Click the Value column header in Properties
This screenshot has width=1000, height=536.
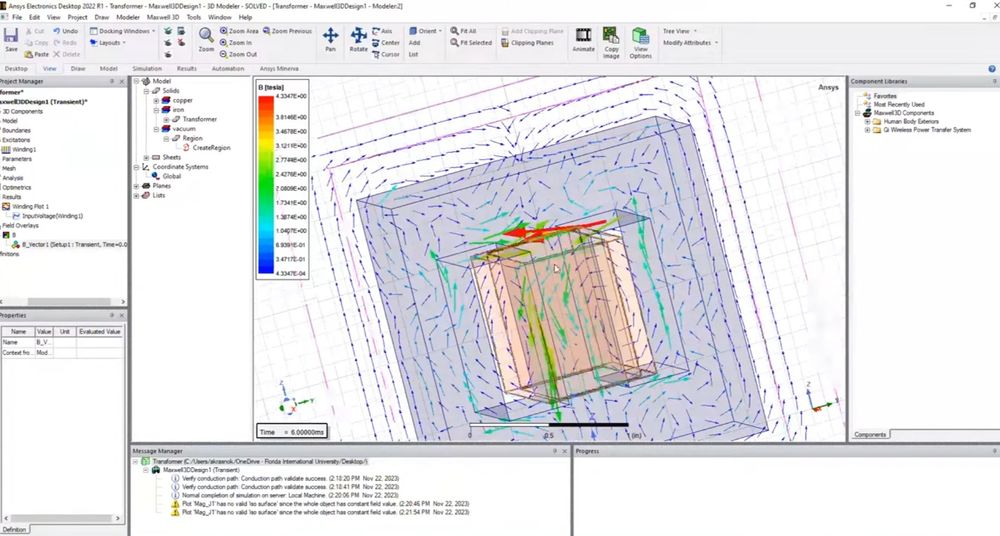(x=44, y=332)
